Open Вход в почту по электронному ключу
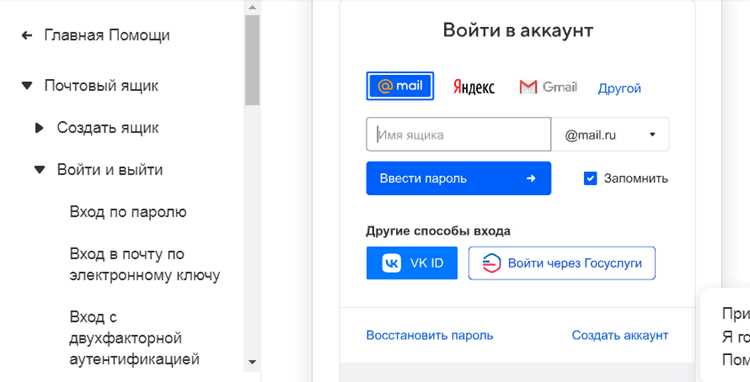 tap(144, 264)
